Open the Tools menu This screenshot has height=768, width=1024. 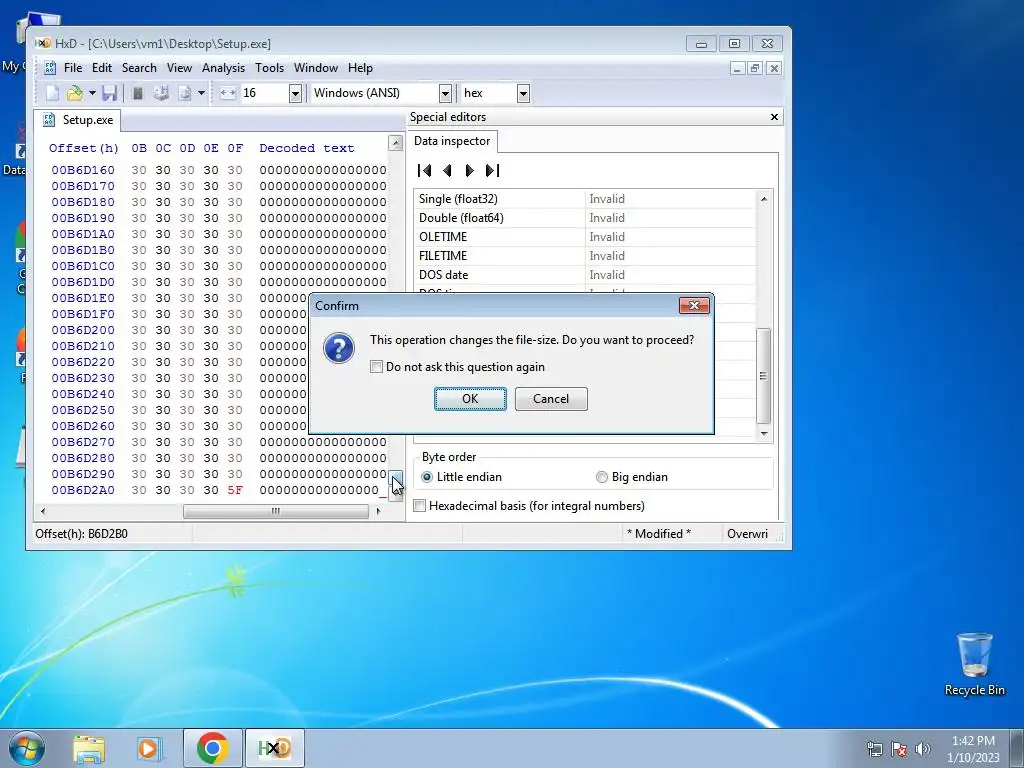click(x=269, y=68)
